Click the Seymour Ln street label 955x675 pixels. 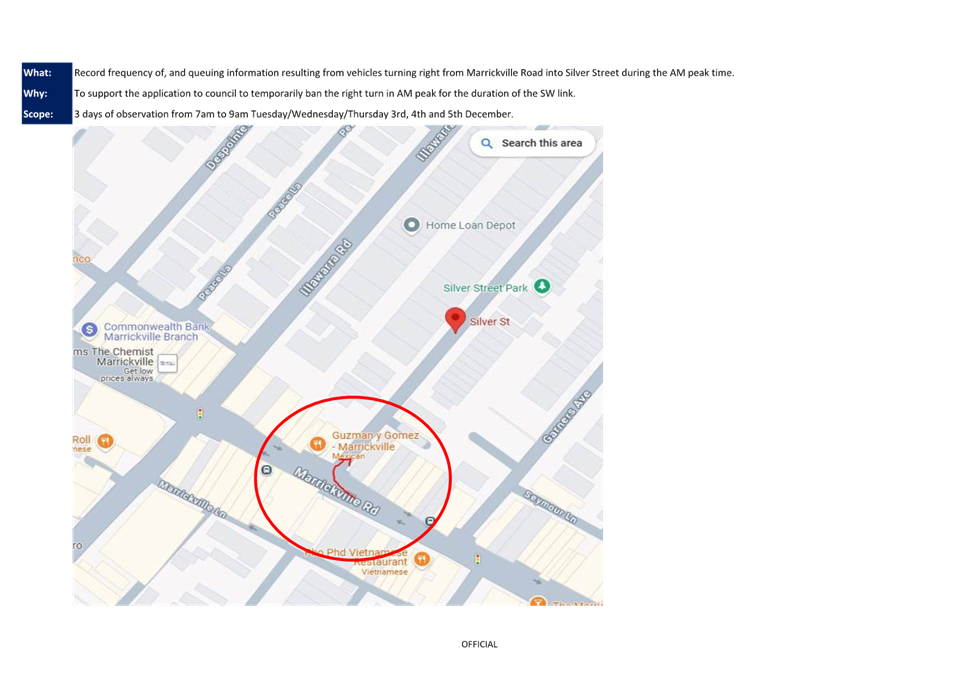[551, 507]
